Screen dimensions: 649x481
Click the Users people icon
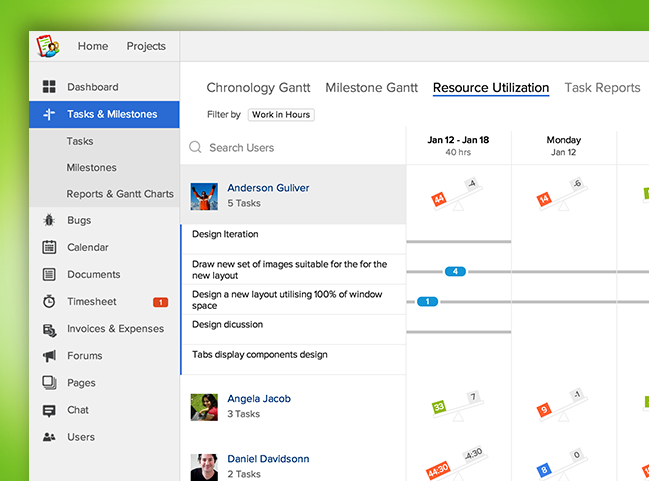[49, 437]
